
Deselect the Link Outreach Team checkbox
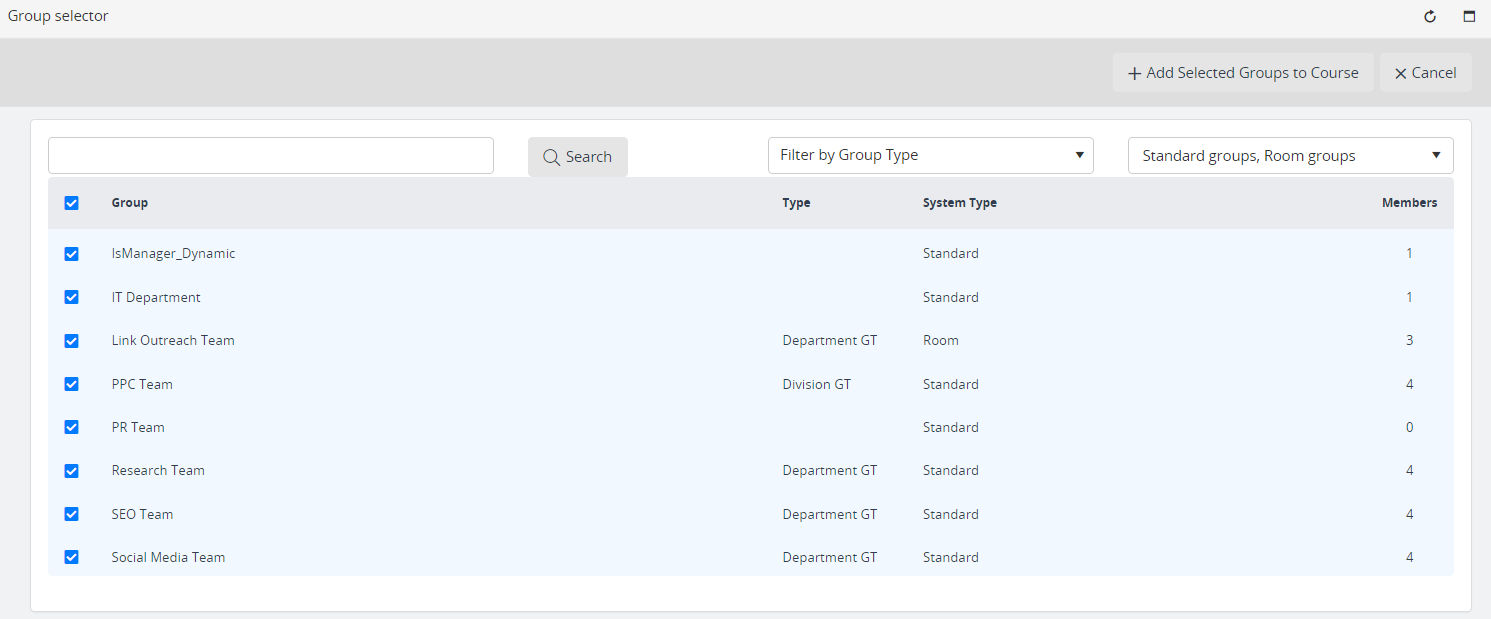click(x=71, y=341)
